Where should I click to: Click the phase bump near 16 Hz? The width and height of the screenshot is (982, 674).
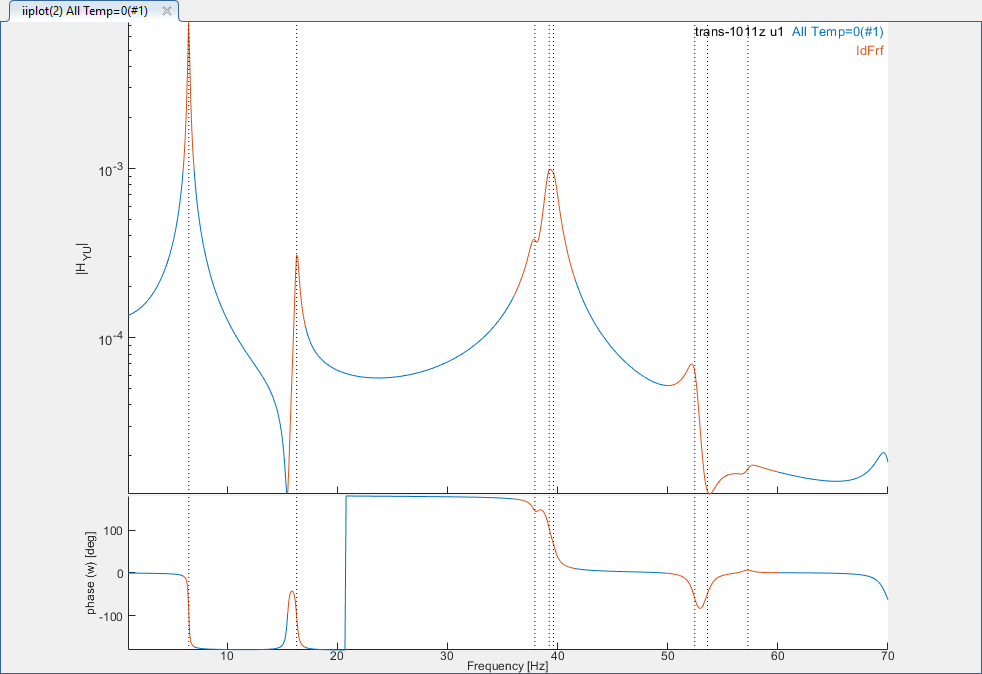292,592
